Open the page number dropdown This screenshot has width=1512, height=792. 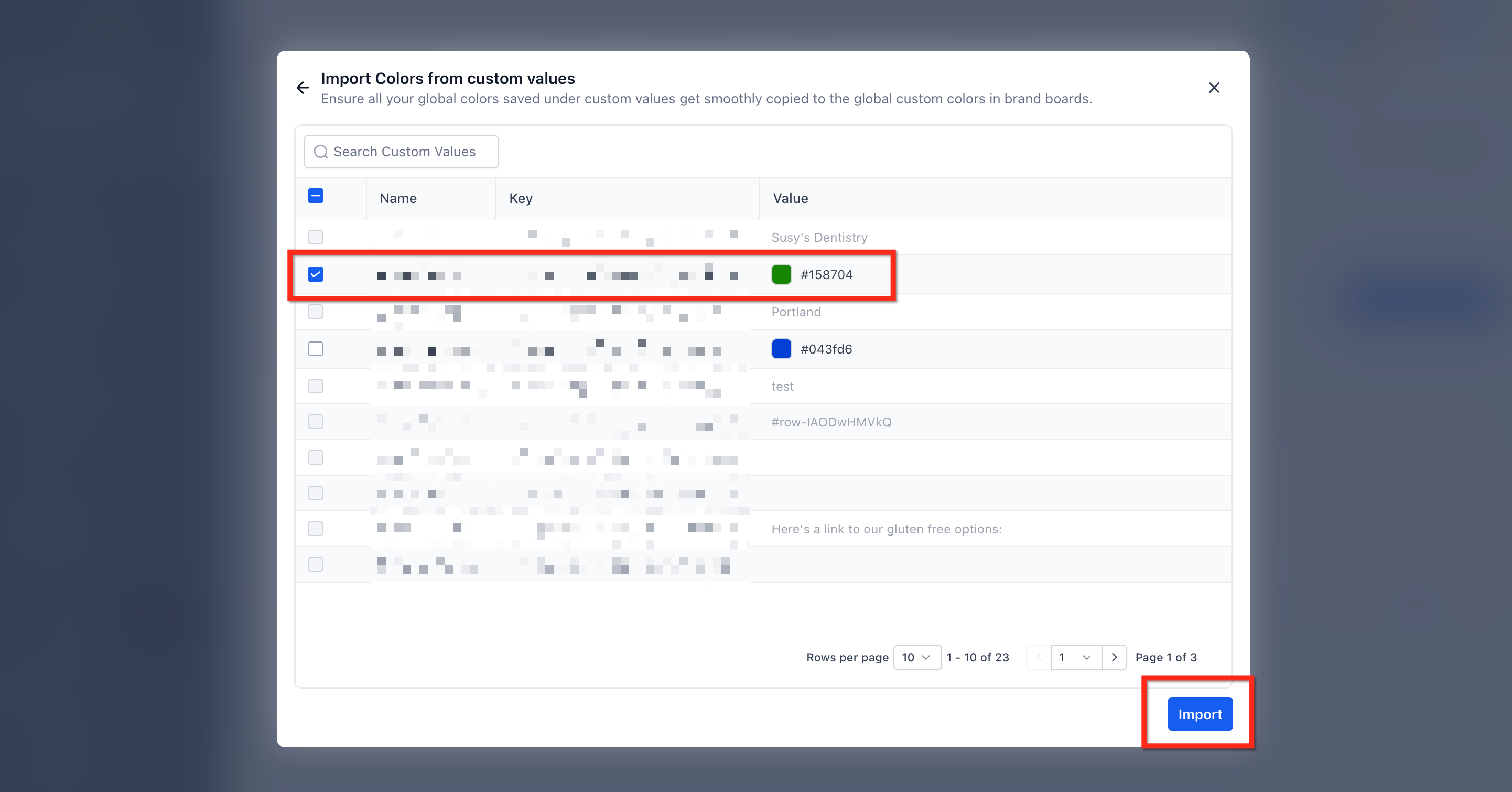pyautogui.click(x=1075, y=657)
